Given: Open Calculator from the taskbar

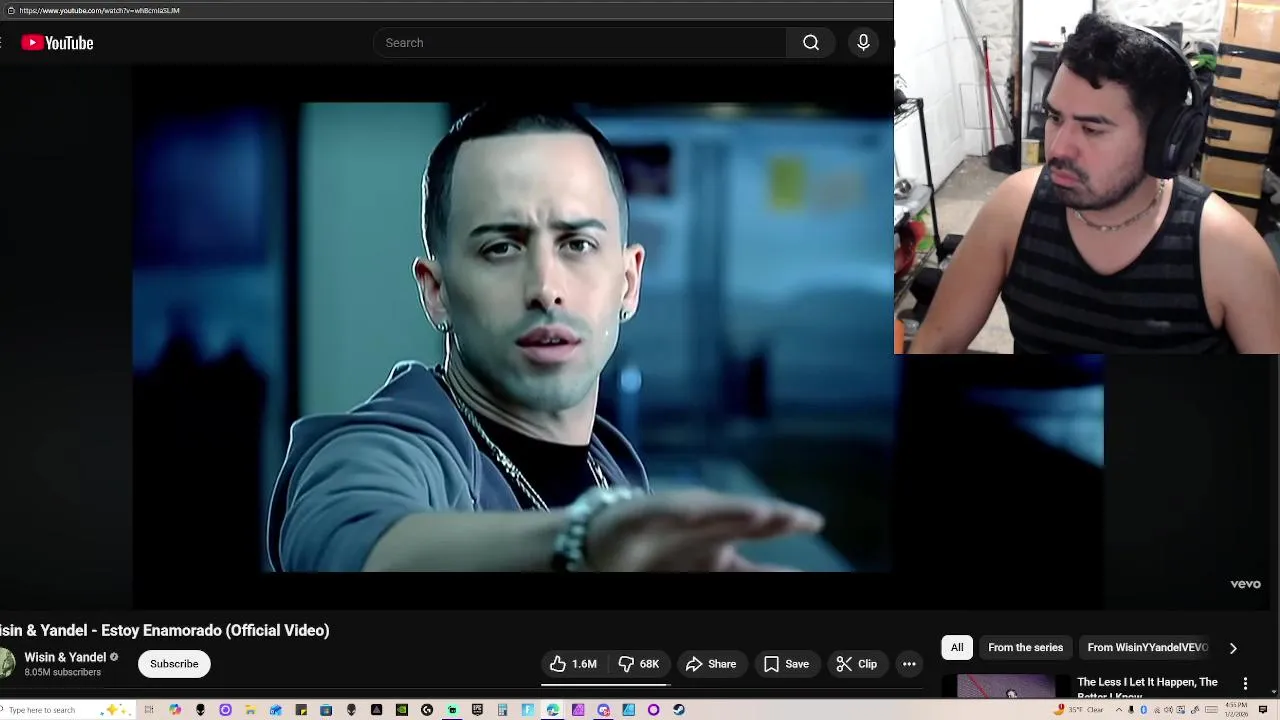Looking at the screenshot, I should [x=502, y=710].
